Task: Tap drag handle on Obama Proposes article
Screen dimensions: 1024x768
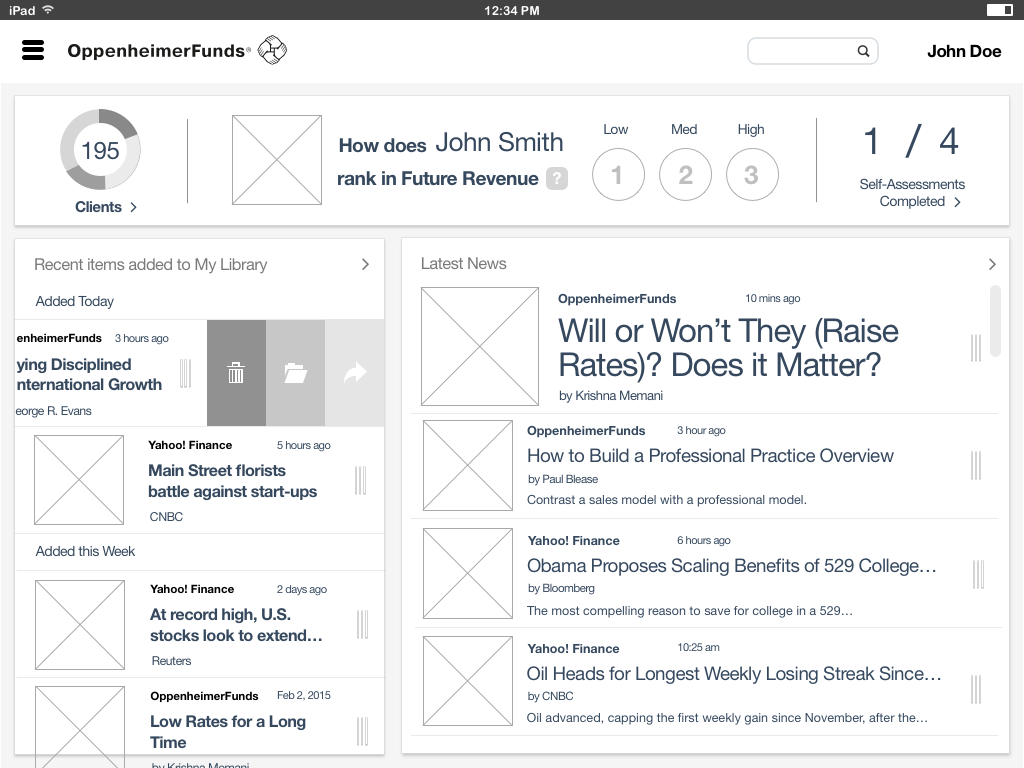Action: pos(978,575)
